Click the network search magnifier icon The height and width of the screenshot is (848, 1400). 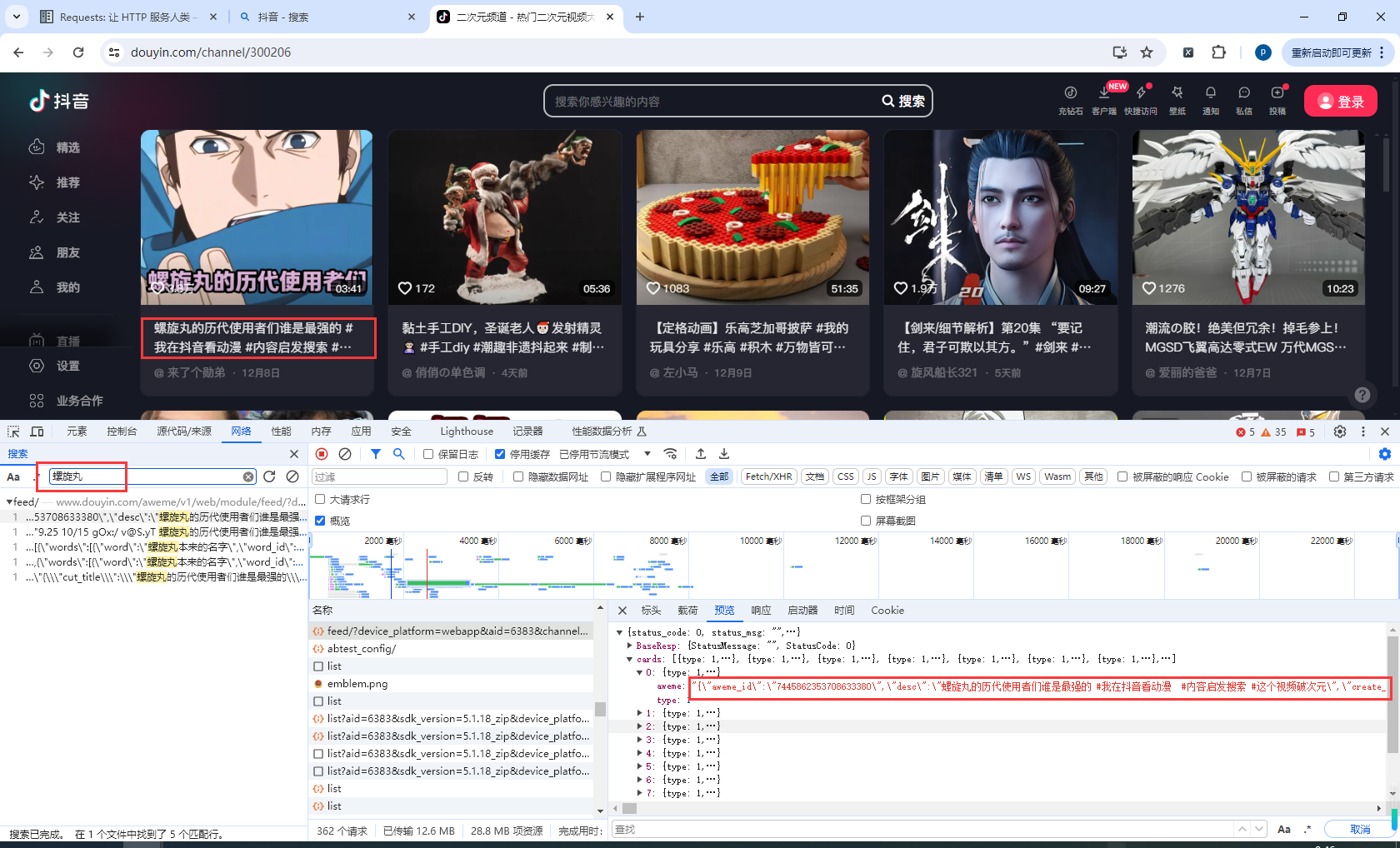pos(399,454)
